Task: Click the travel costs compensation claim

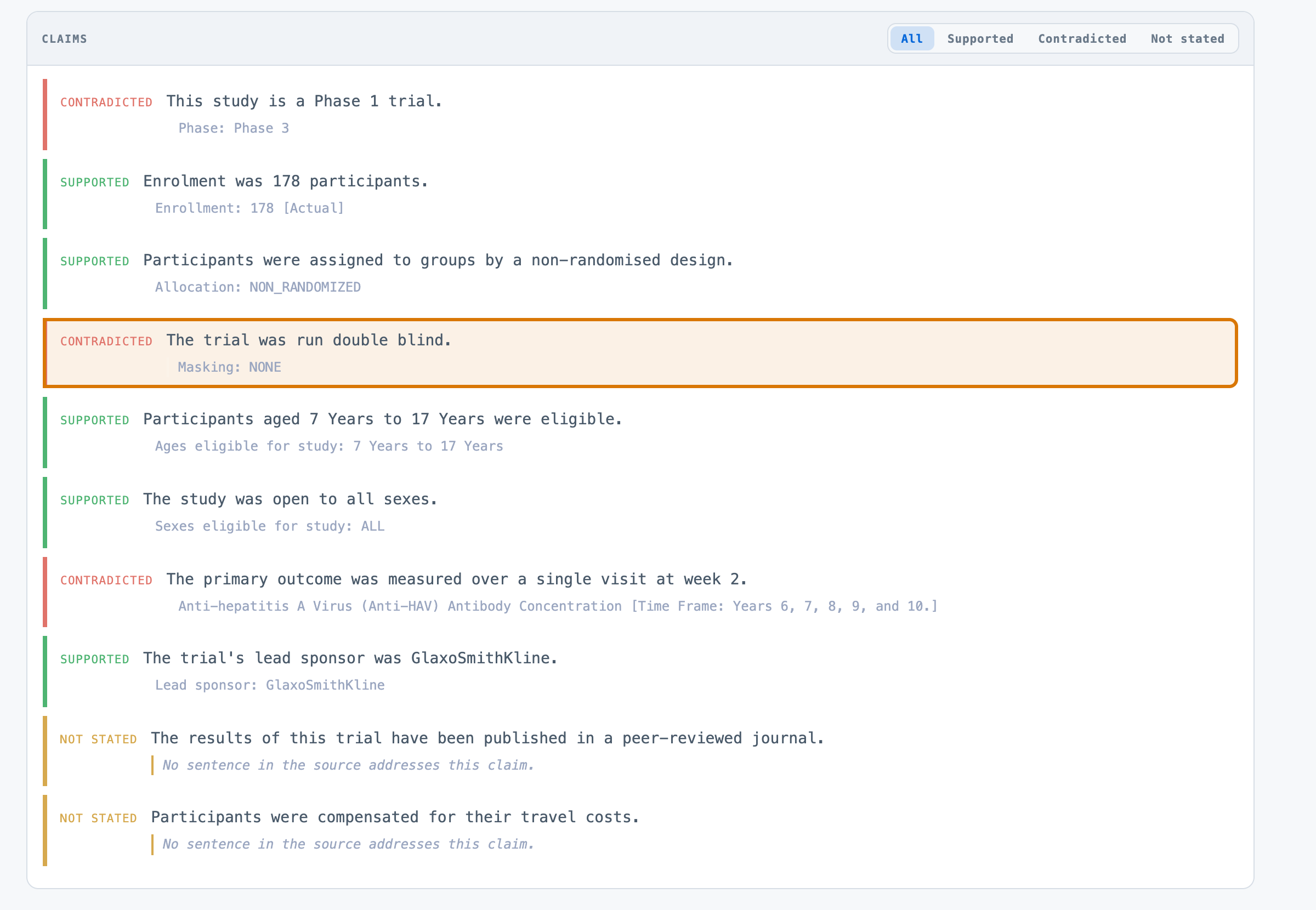Action: (640, 831)
